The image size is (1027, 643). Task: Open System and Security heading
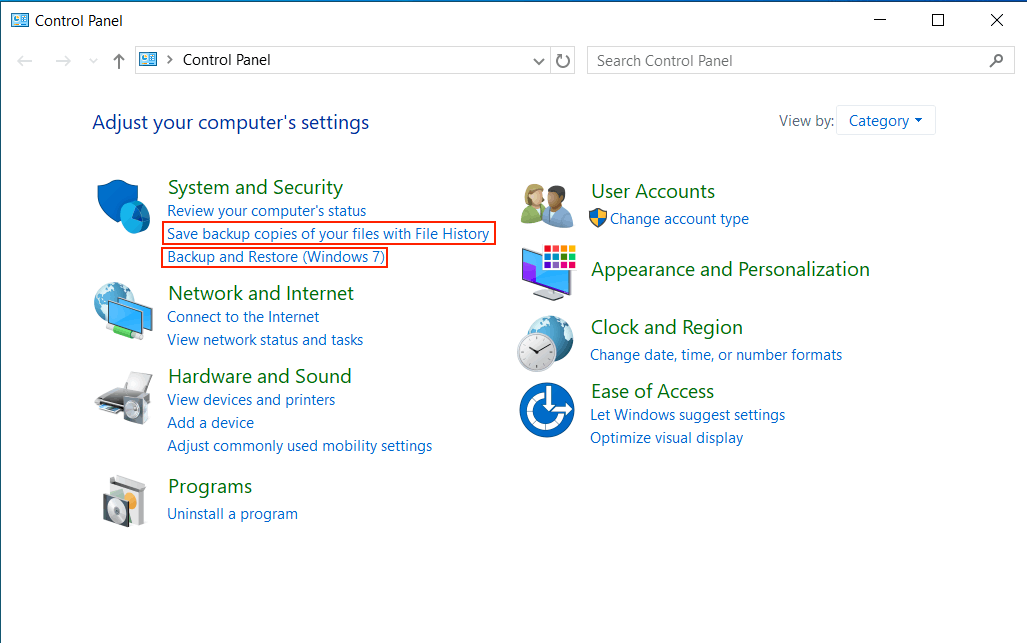[x=255, y=187]
